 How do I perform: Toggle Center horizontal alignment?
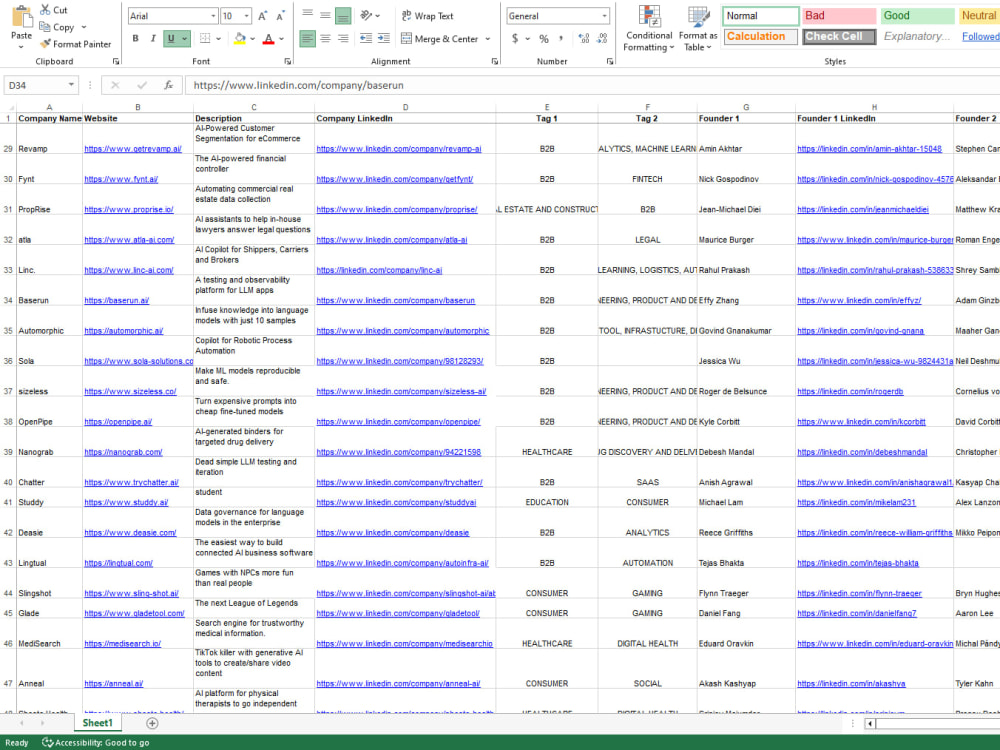pos(325,39)
